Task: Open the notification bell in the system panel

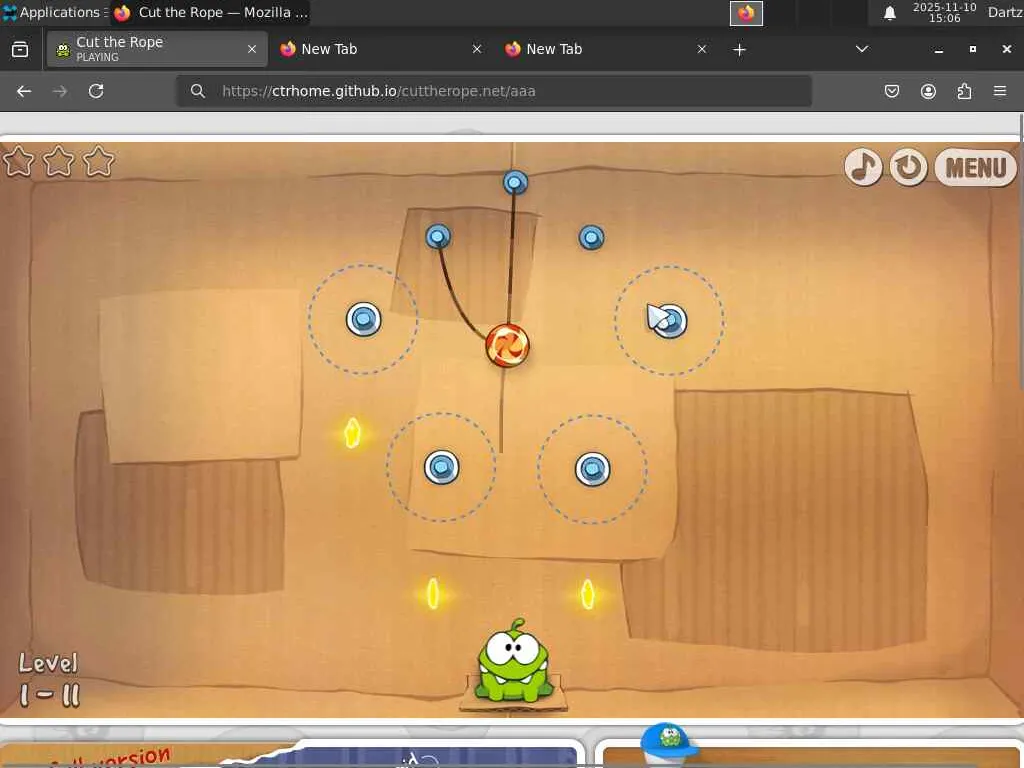Action: (889, 13)
